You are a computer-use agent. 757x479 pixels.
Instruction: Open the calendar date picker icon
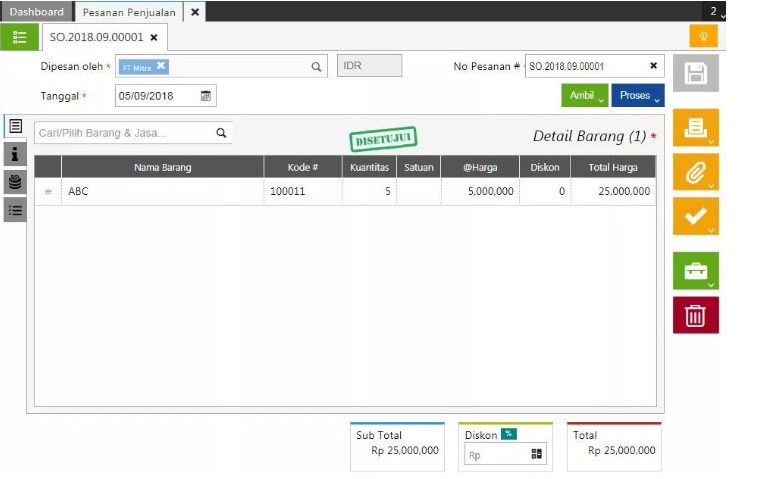[205, 96]
